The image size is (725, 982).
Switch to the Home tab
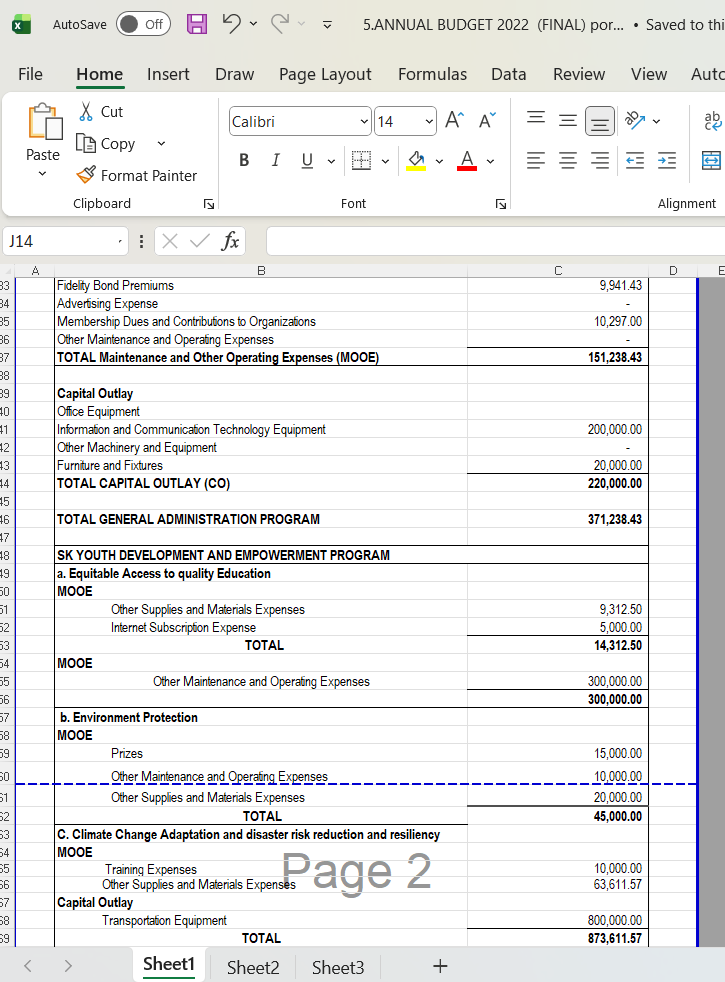click(100, 75)
